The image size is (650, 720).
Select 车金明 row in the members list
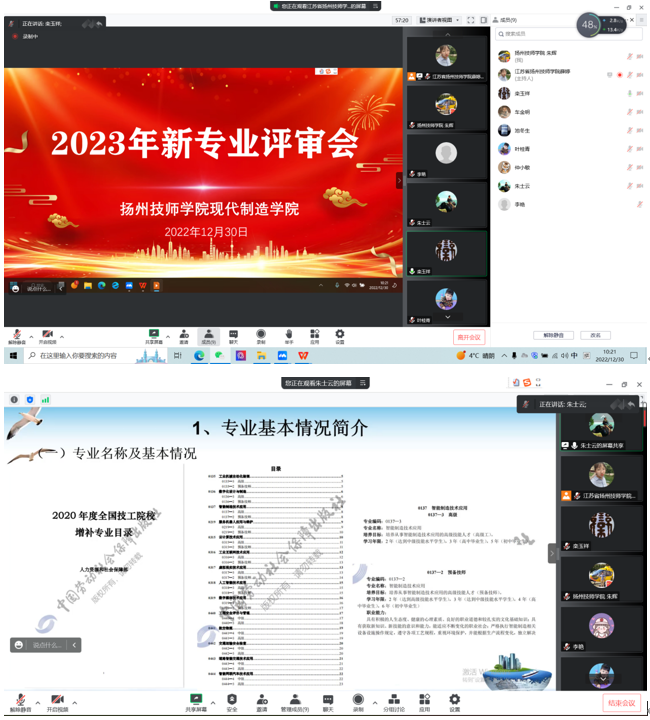[x=570, y=112]
